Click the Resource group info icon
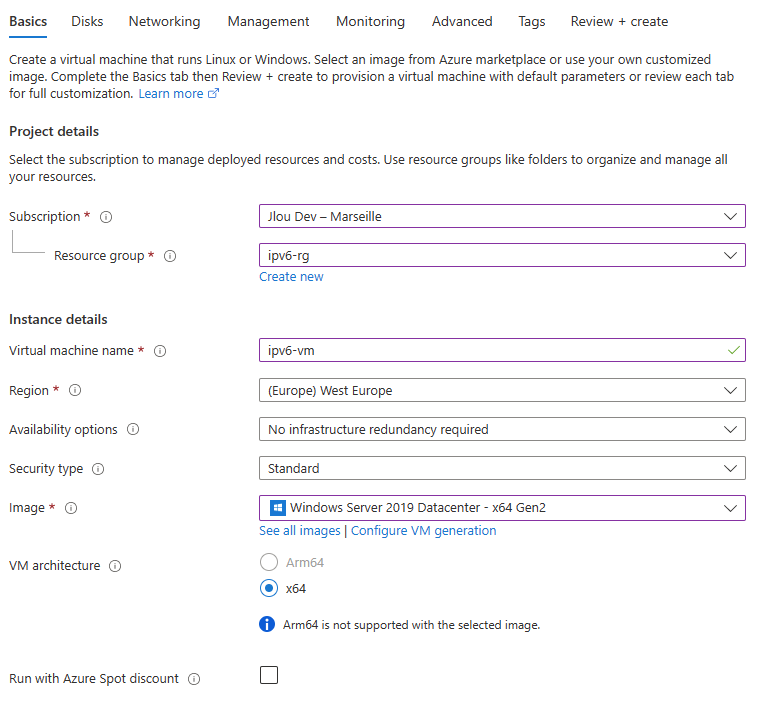 coord(170,256)
